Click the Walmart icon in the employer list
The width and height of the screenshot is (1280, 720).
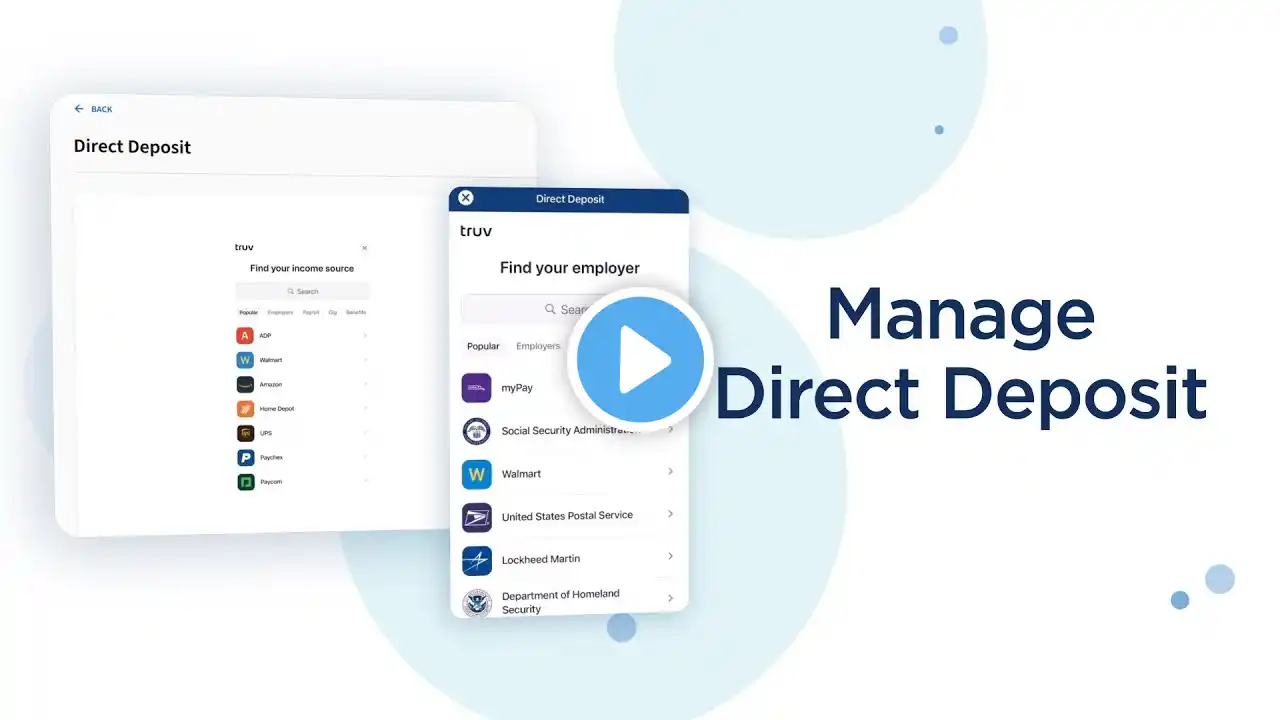point(476,474)
